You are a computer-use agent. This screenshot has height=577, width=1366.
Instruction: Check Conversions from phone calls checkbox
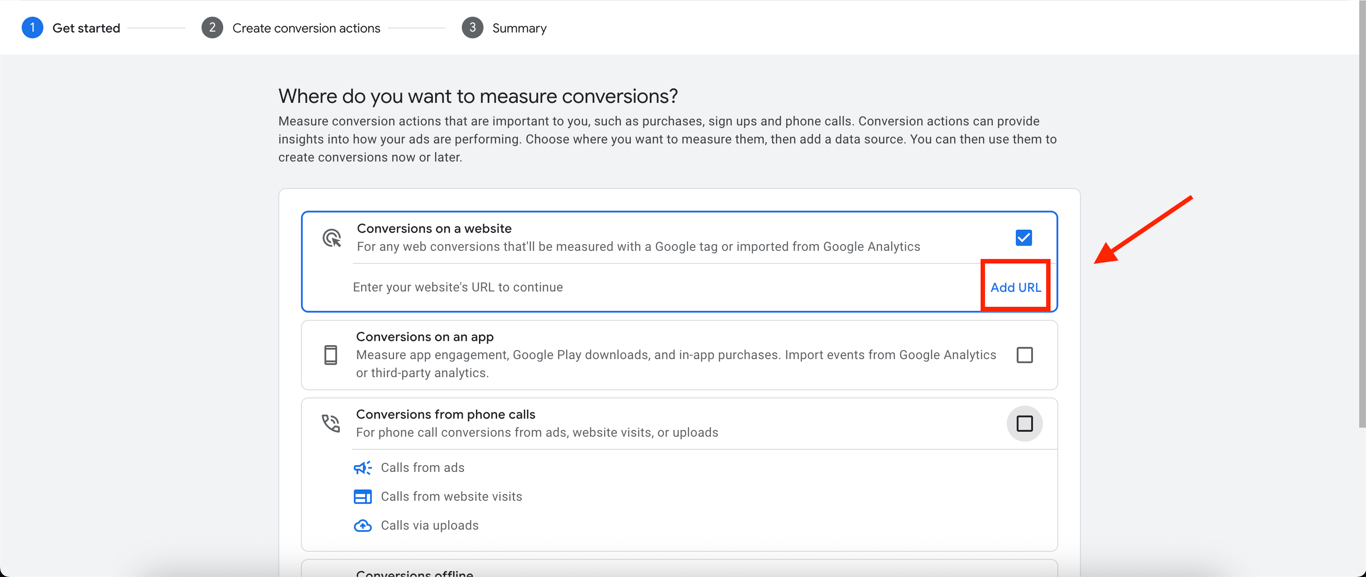pyautogui.click(x=1024, y=424)
